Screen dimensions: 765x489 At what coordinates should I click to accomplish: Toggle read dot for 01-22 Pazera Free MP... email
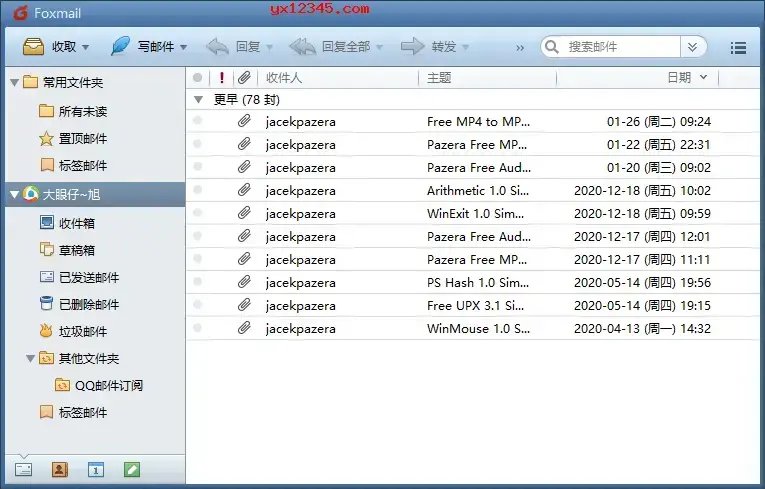click(197, 143)
